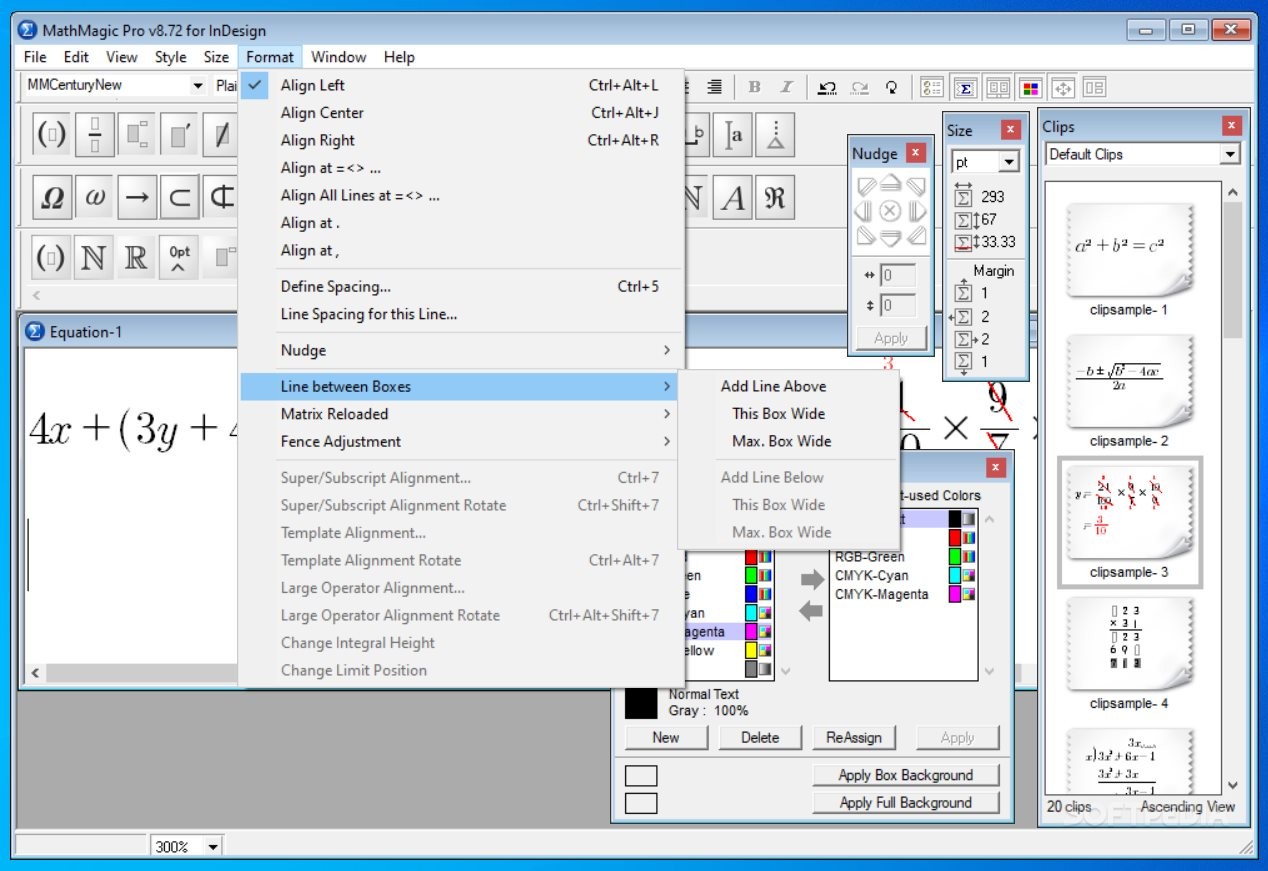1268x871 pixels.
Task: Open the capital Omega Greek symbols palette
Action: click(x=51, y=198)
